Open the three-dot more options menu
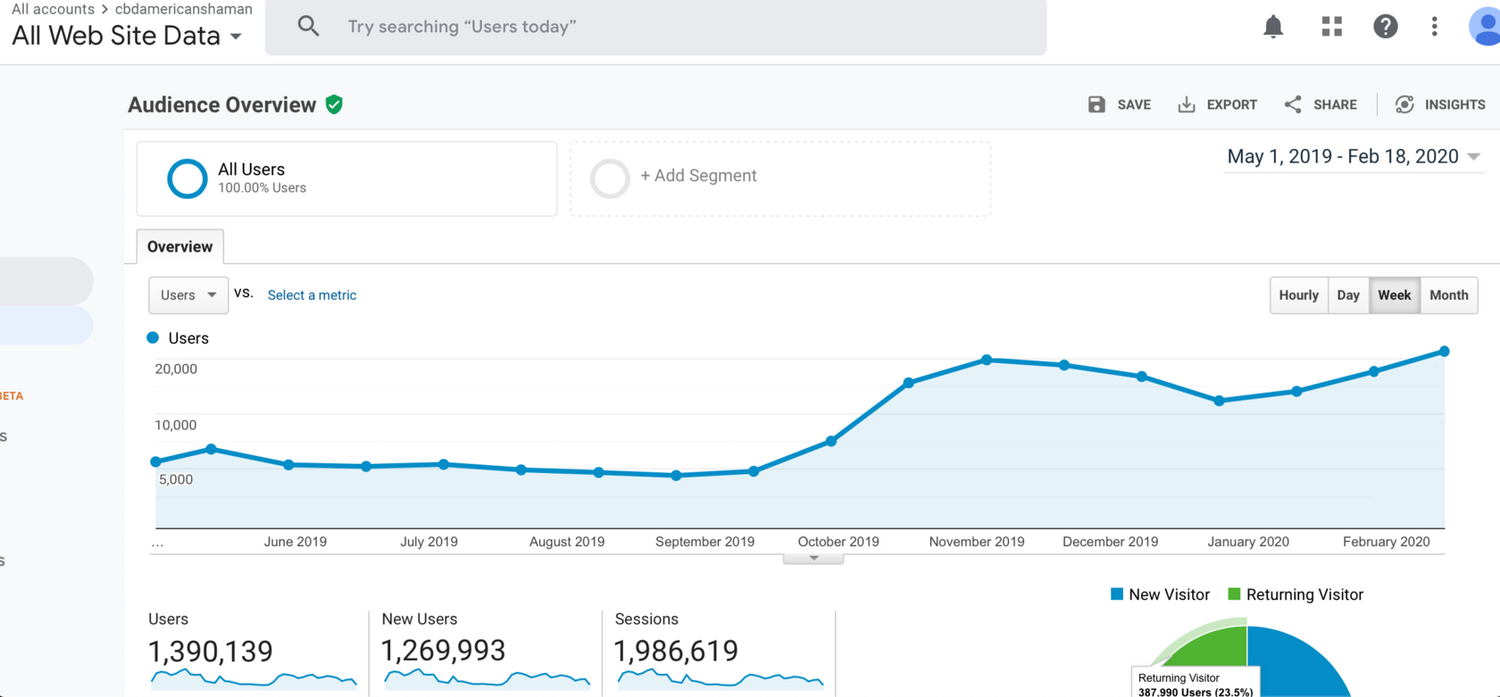The height and width of the screenshot is (697, 1500). [x=1434, y=27]
